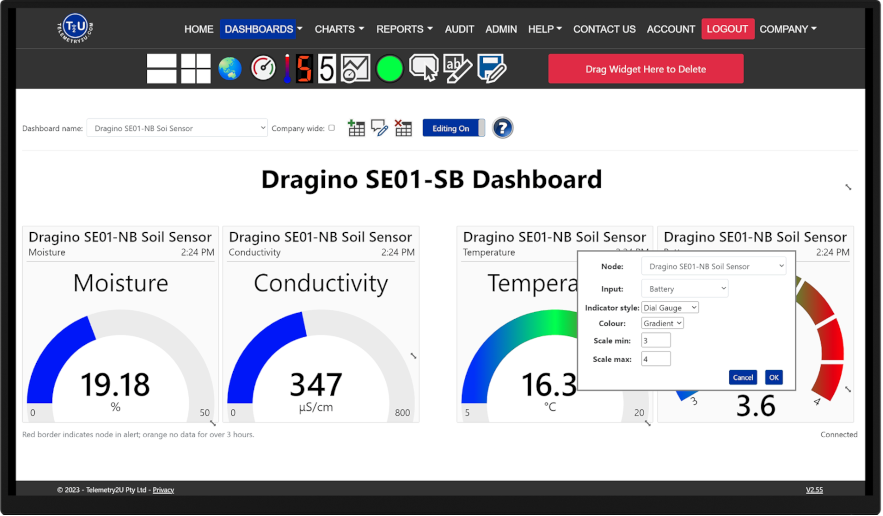Screen dimensions: 883x516
Task: Click resize handle of Conductivity widget
Action: click(413, 356)
